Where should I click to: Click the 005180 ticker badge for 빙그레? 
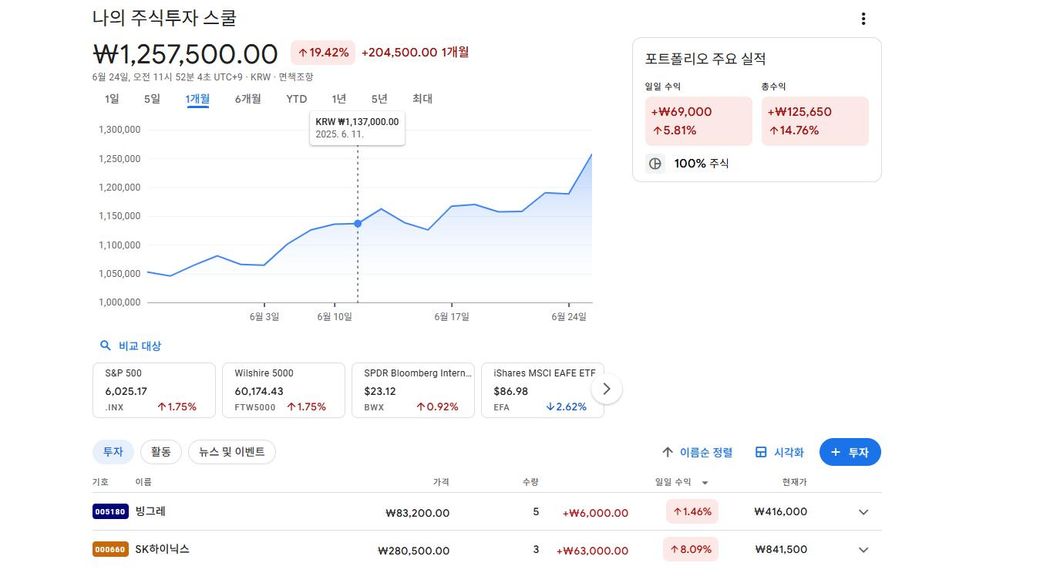109,512
